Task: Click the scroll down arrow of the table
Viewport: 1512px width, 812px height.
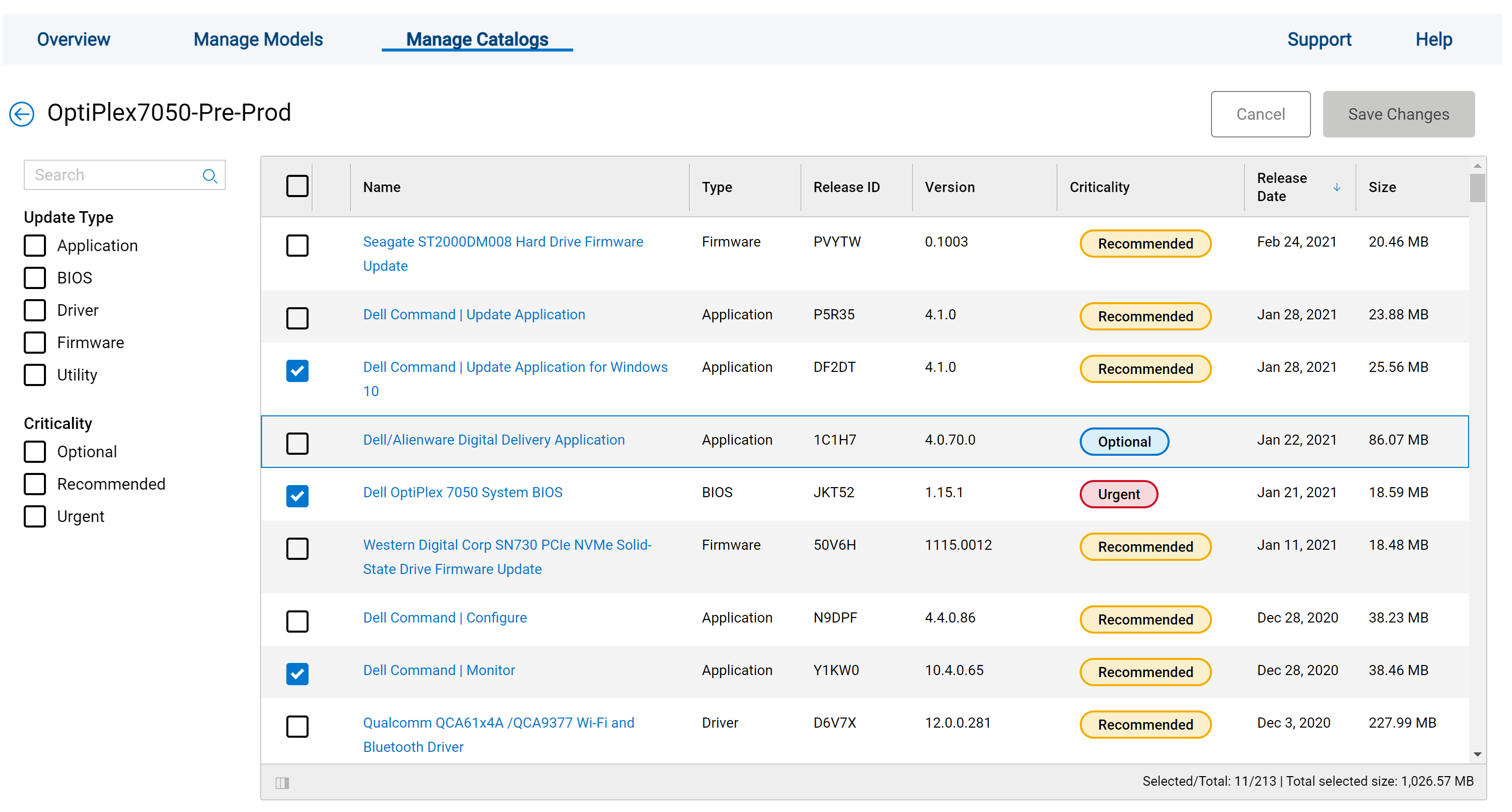Action: click(1477, 754)
